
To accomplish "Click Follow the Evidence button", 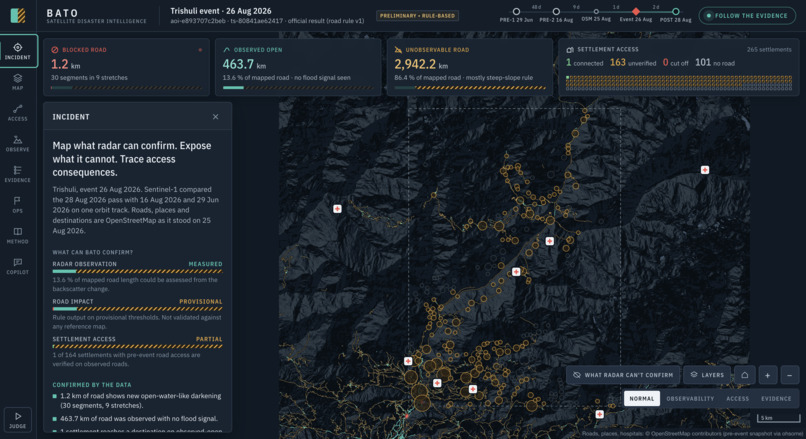I will pos(747,15).
